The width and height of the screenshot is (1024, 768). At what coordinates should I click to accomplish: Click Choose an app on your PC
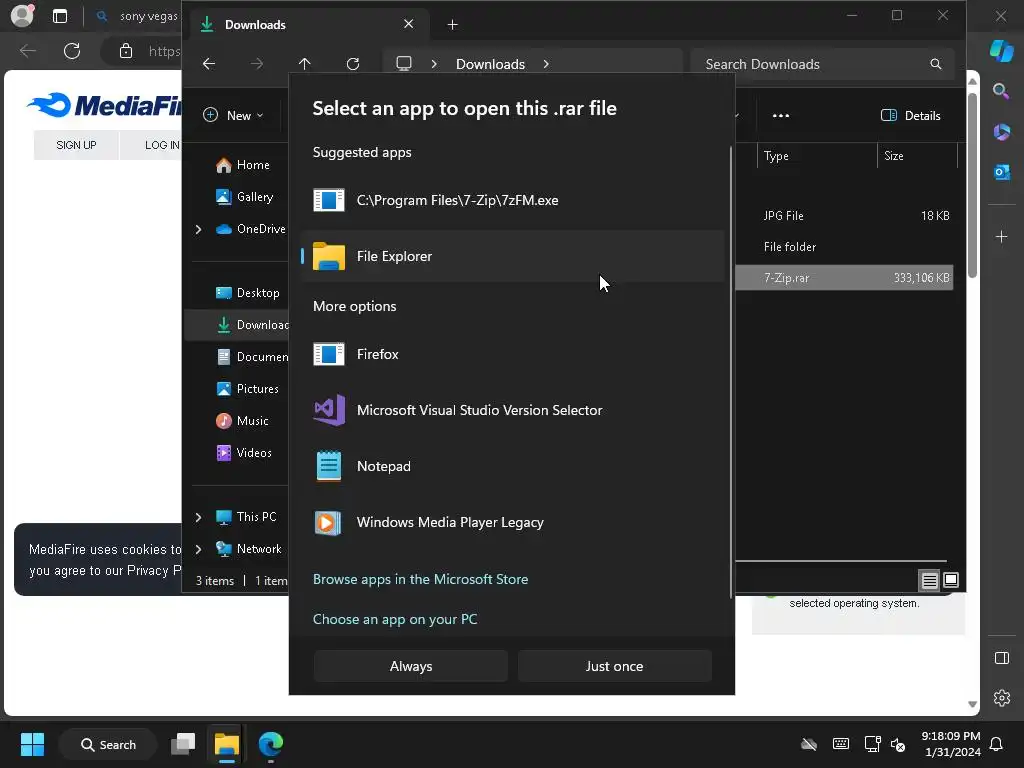395,619
